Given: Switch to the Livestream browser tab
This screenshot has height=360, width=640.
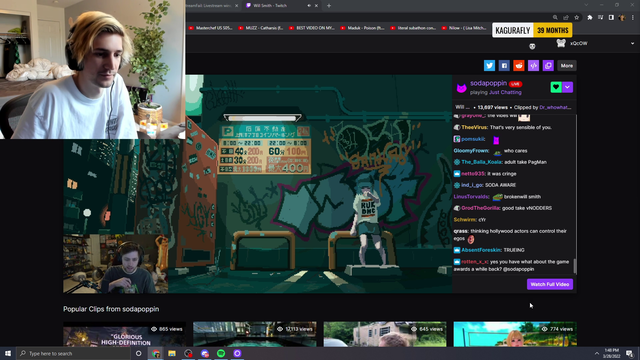Looking at the screenshot, I should [212, 6].
